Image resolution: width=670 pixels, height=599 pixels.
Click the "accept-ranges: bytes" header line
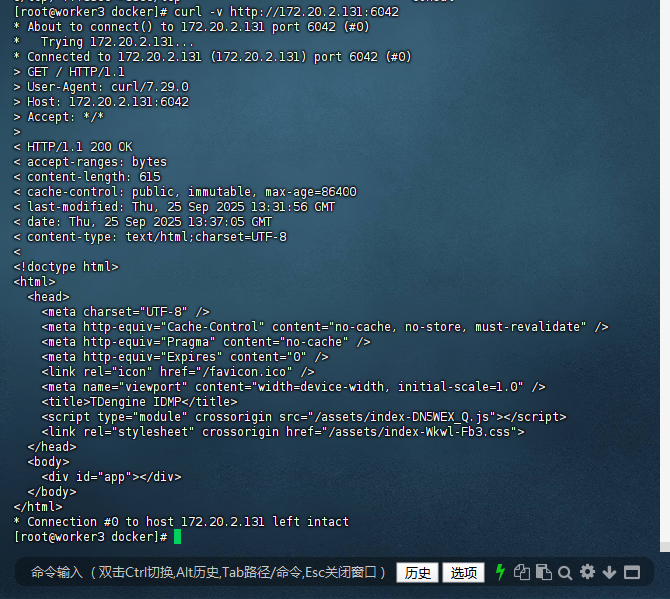(x=90, y=162)
